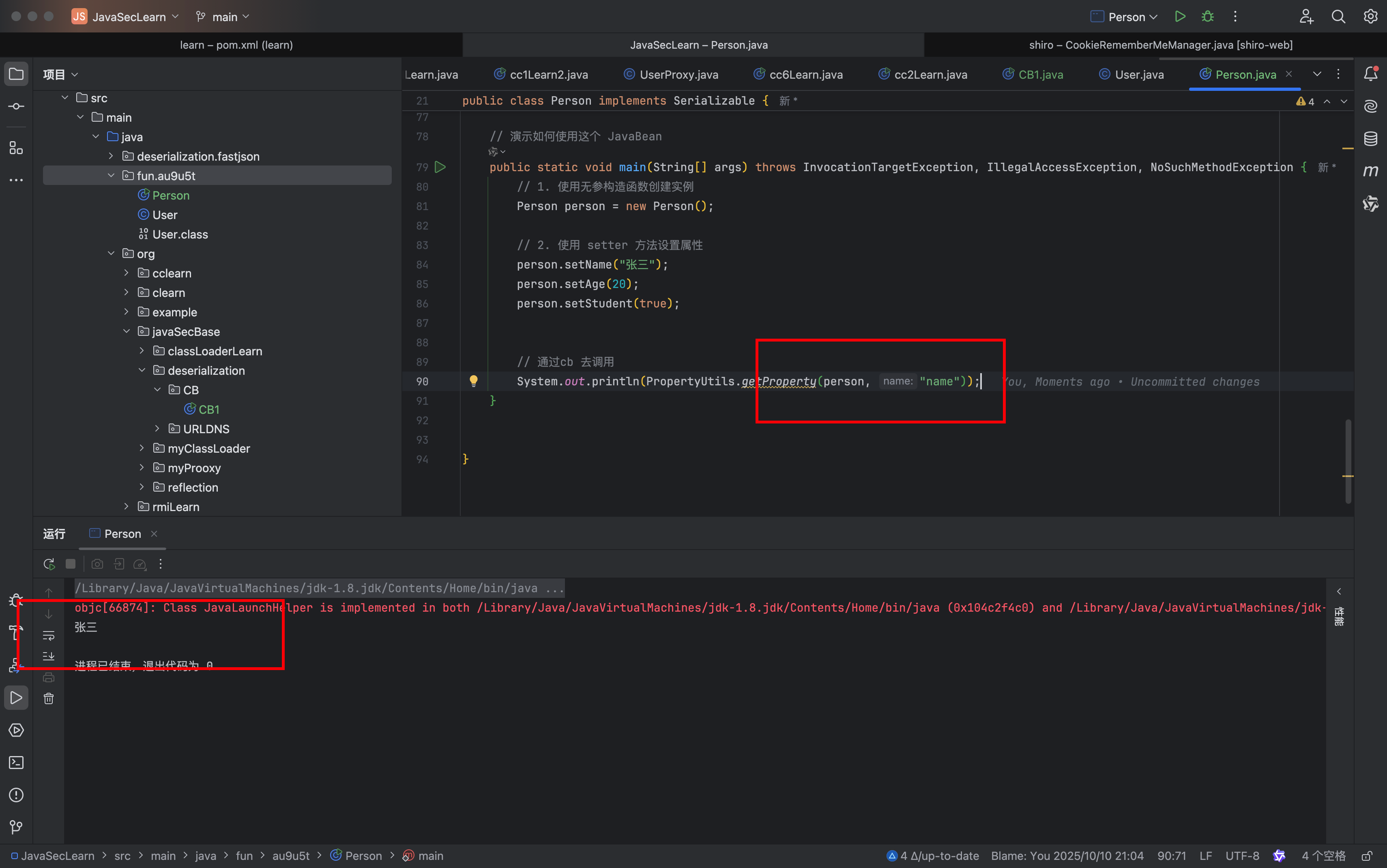The width and height of the screenshot is (1387, 868).
Task: Click the 90:71 line-column position indicator
Action: click(x=1171, y=856)
